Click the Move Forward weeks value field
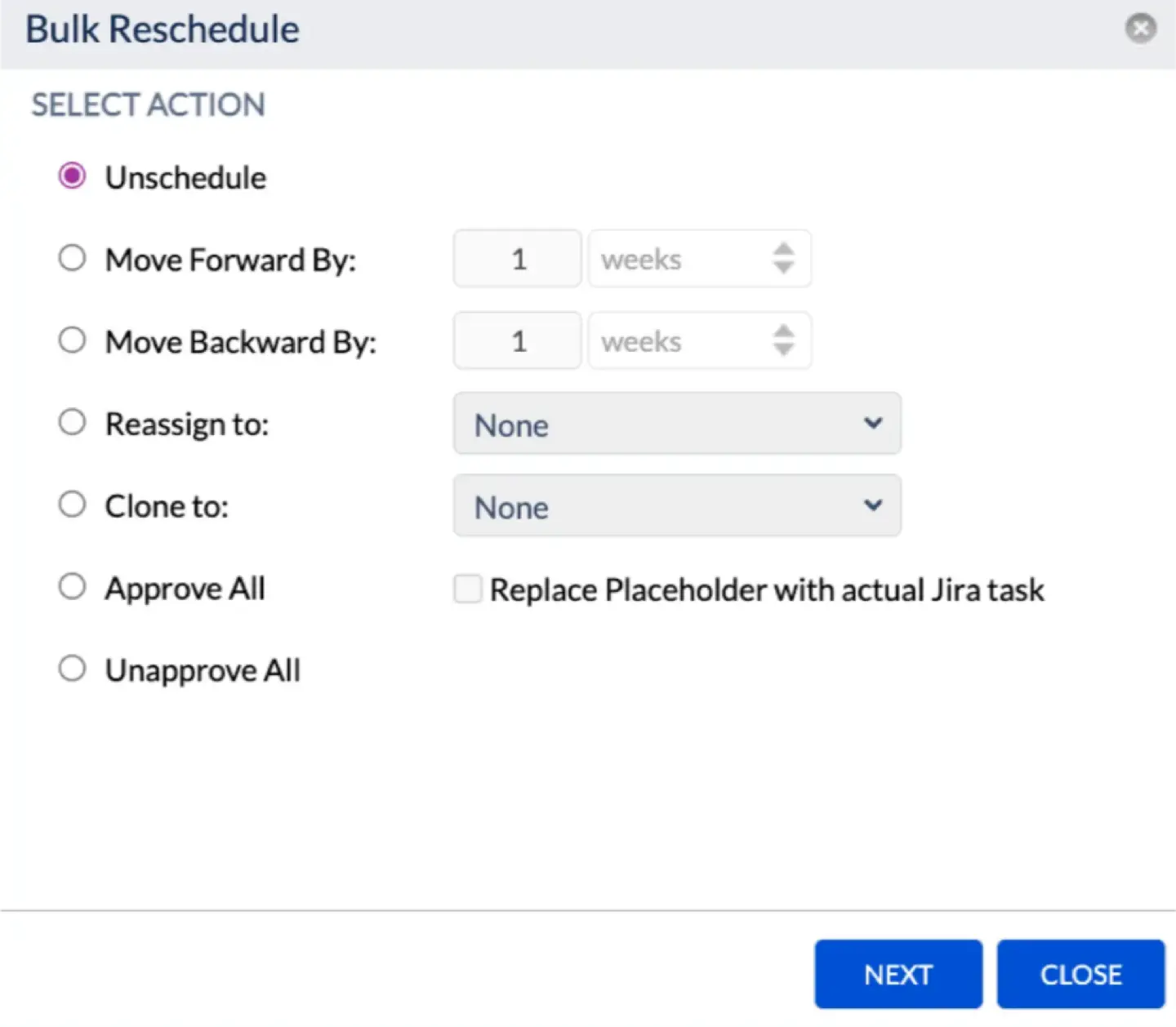 pos(516,259)
